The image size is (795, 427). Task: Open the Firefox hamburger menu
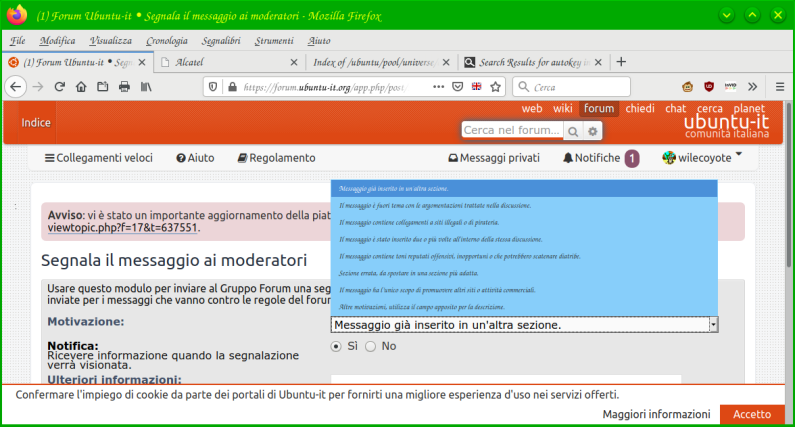click(780, 87)
